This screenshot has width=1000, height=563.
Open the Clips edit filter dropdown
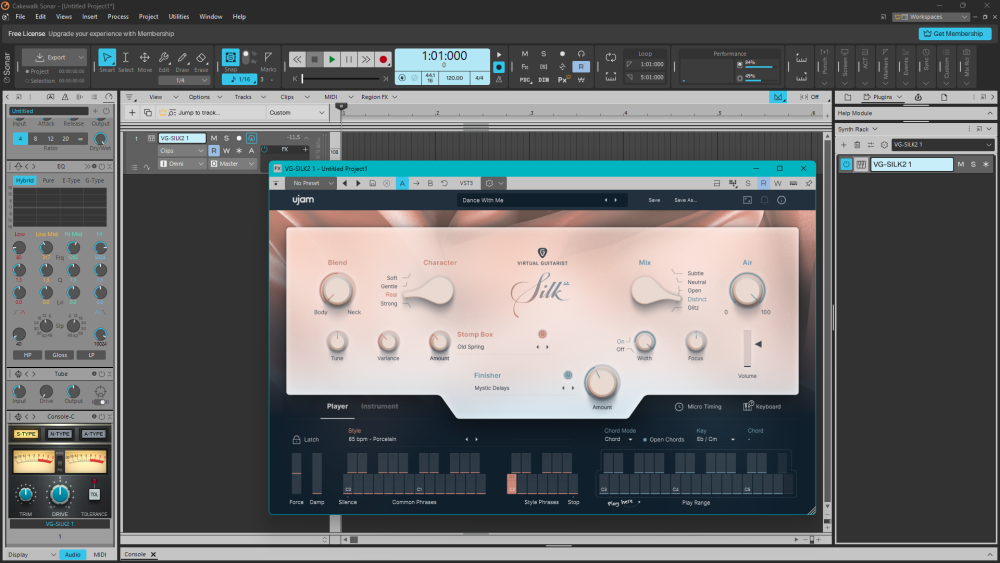point(182,150)
